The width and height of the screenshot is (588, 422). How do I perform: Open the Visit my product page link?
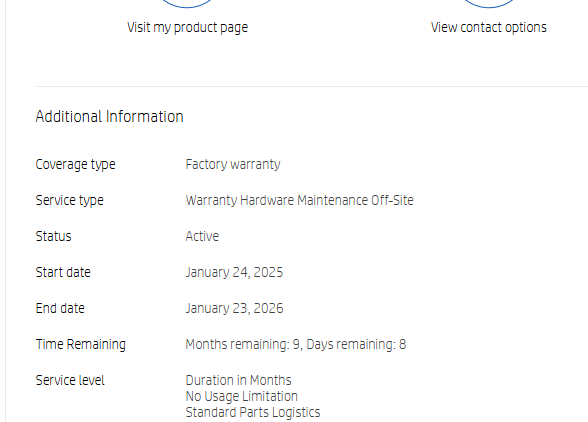click(188, 27)
